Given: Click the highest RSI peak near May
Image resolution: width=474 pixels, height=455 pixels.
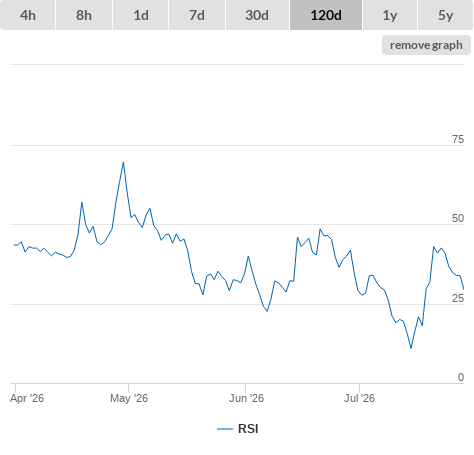Looking at the screenshot, I should click(x=123, y=163).
